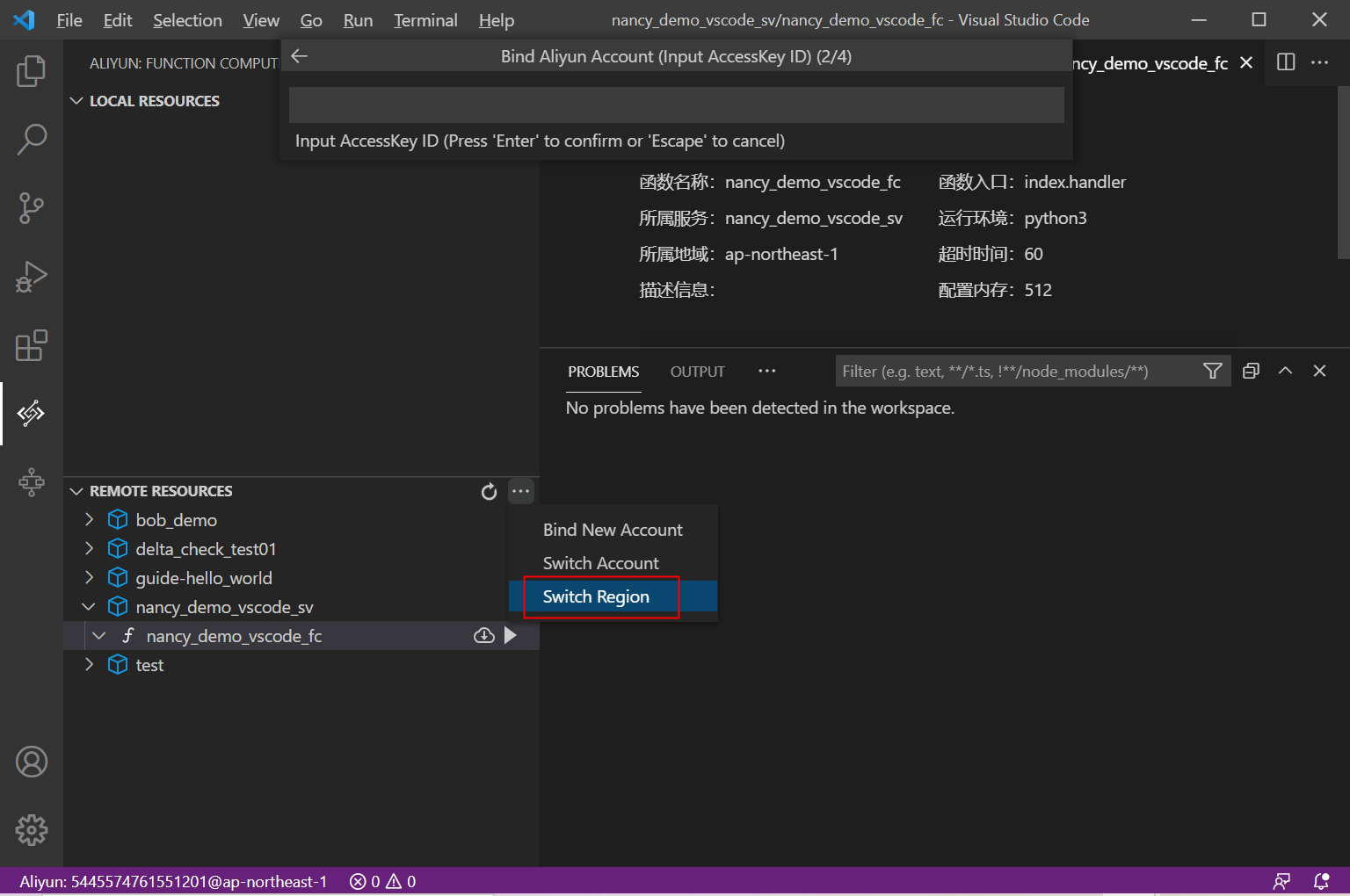The width and height of the screenshot is (1350, 896).
Task: Open the Go menu
Action: (311, 20)
